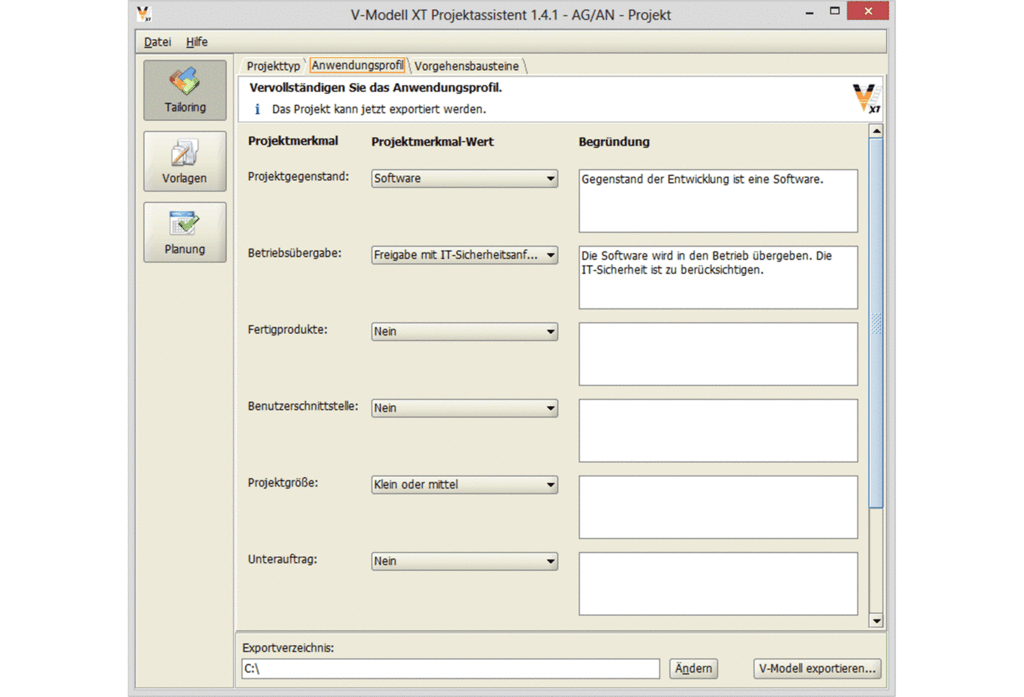This screenshot has height=697, width=1024.
Task: Click the V-Modell XT logo in header
Action: pyautogui.click(x=867, y=99)
